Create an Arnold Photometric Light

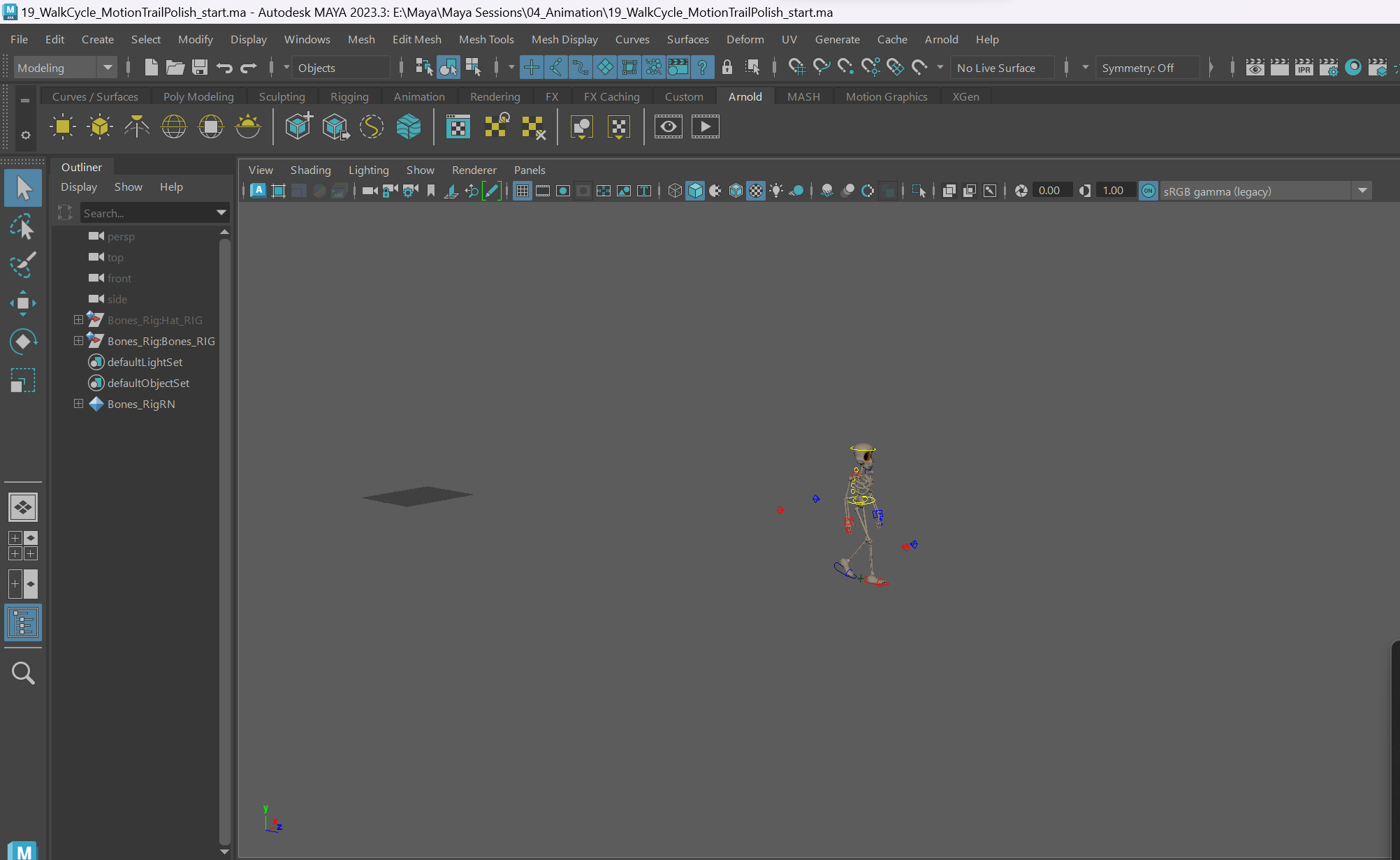coord(137,126)
